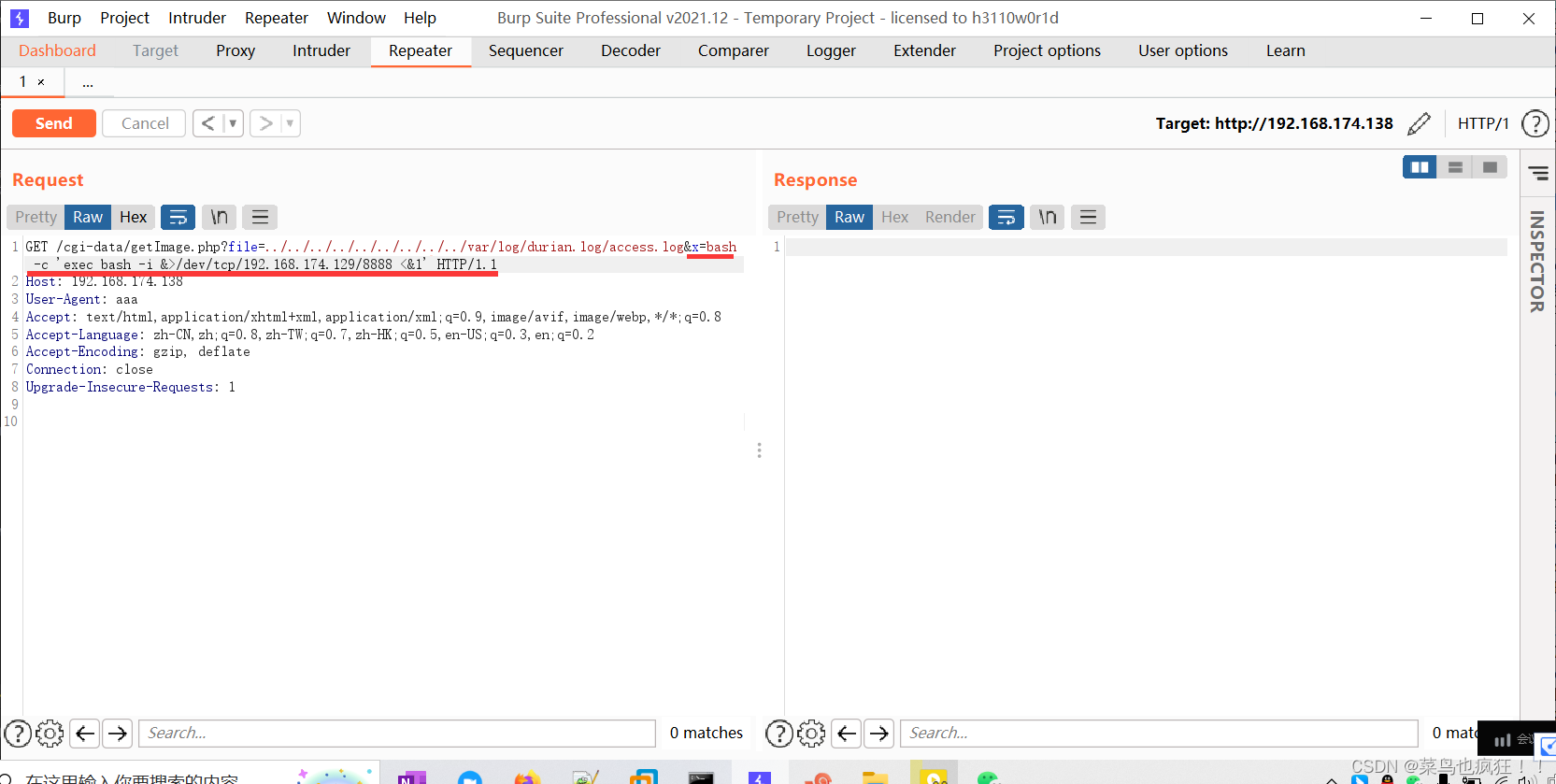Expand the Inspector side panel
1556x784 pixels.
pyautogui.click(x=1537, y=262)
